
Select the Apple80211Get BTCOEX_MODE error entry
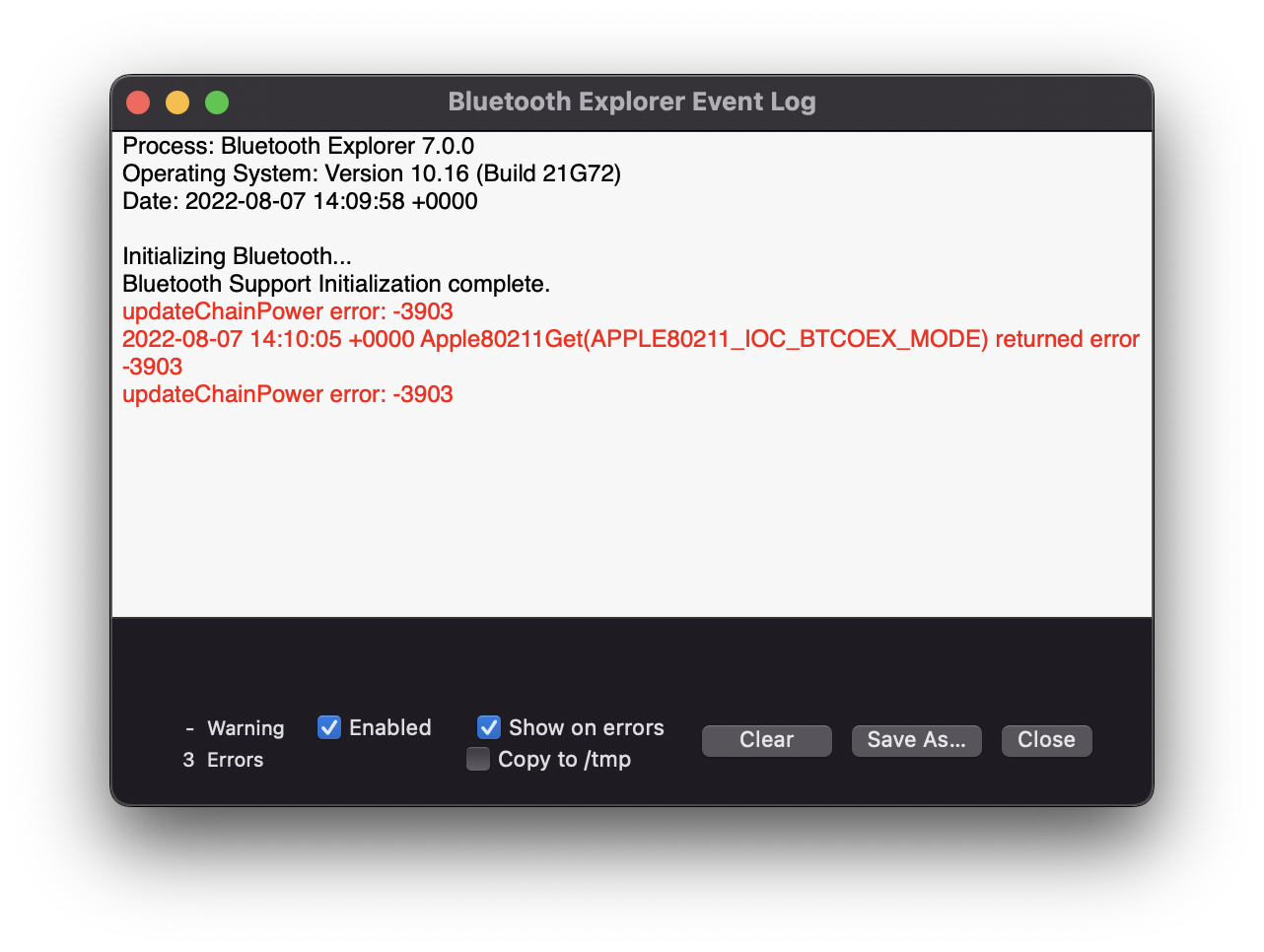click(x=630, y=340)
